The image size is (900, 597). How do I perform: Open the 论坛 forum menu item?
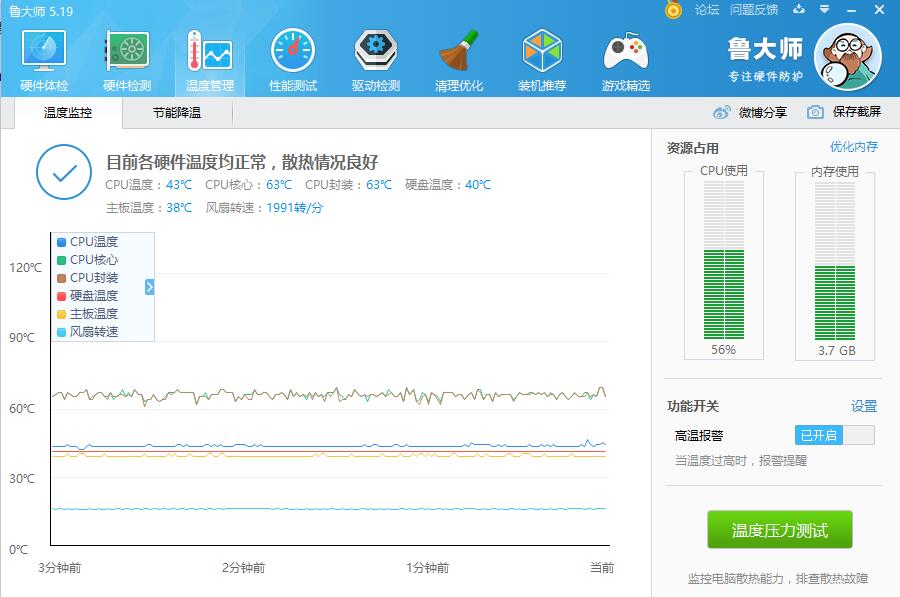(706, 10)
